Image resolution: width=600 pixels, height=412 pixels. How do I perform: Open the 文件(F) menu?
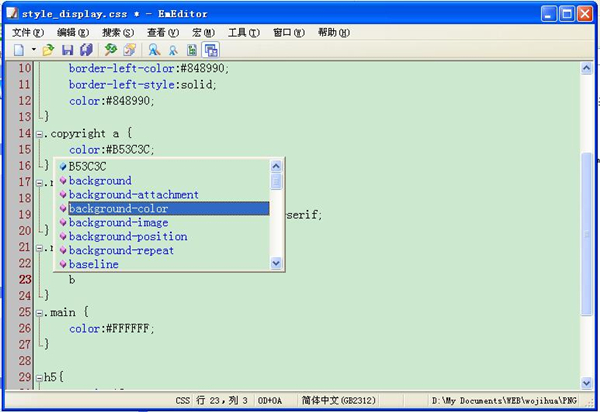[28, 32]
